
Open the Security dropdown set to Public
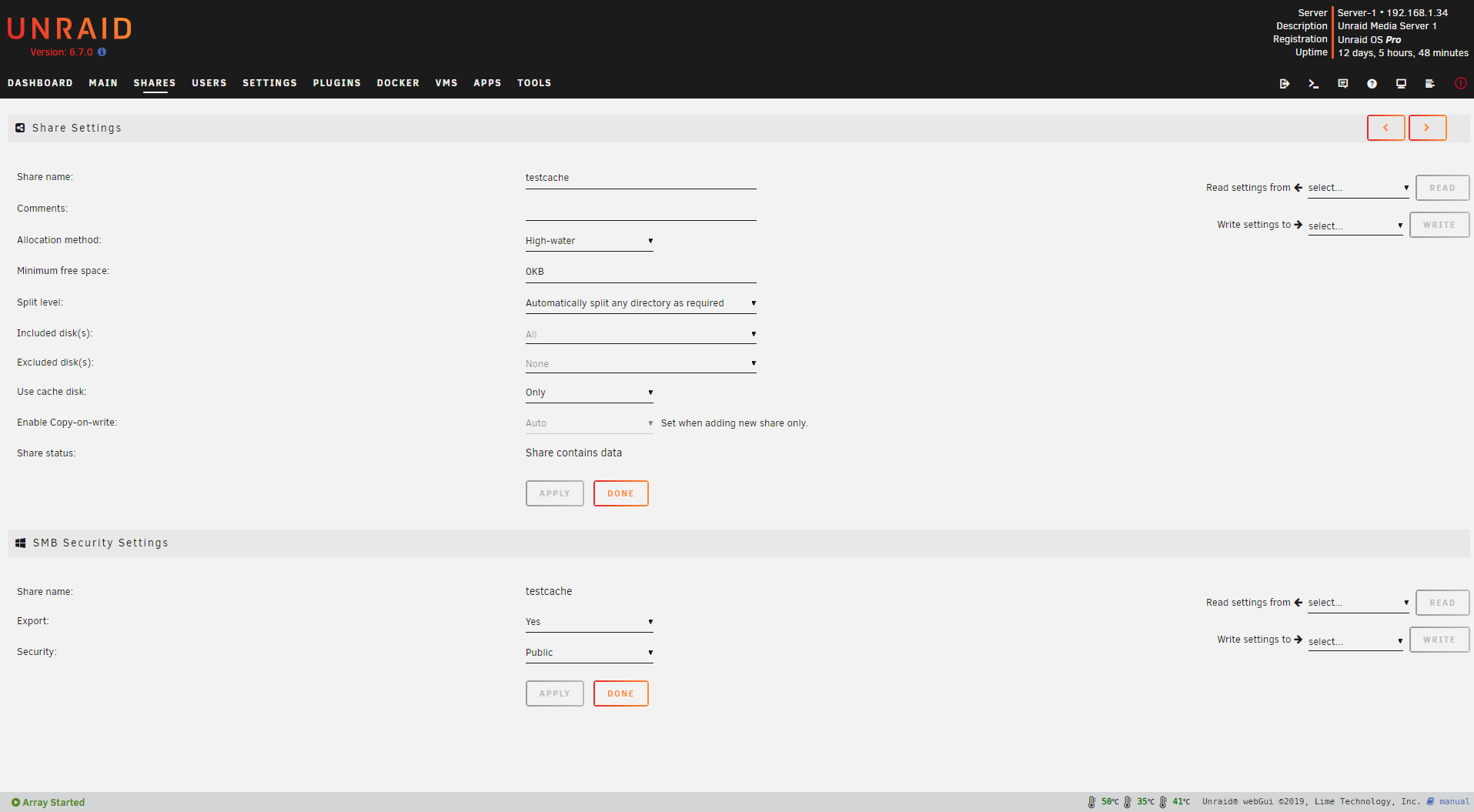589,652
